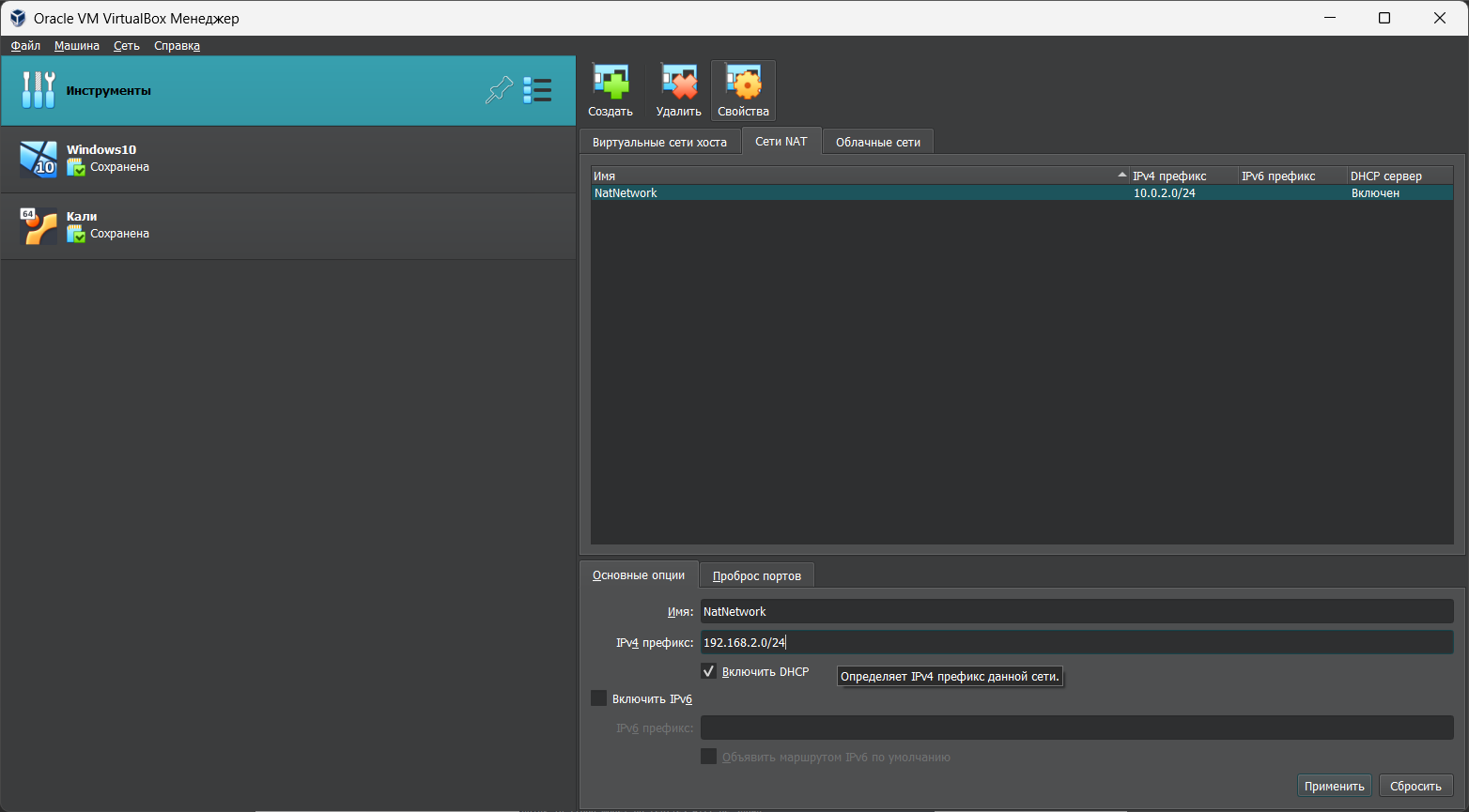1469x812 pixels.
Task: Click the pin icon in Tools row
Action: tap(499, 90)
